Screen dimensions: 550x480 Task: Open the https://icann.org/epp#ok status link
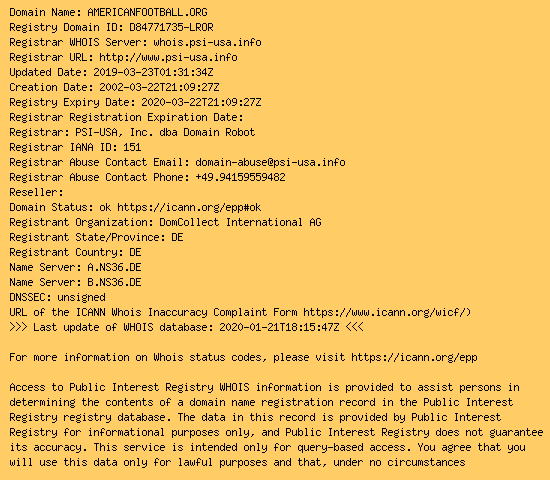[189, 208]
